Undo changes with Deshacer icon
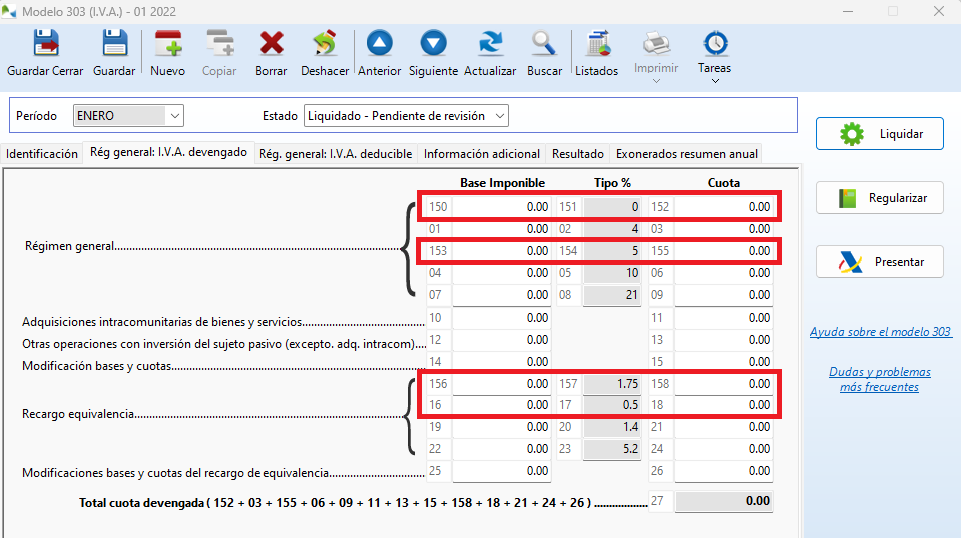The image size is (961, 538). click(x=325, y=45)
